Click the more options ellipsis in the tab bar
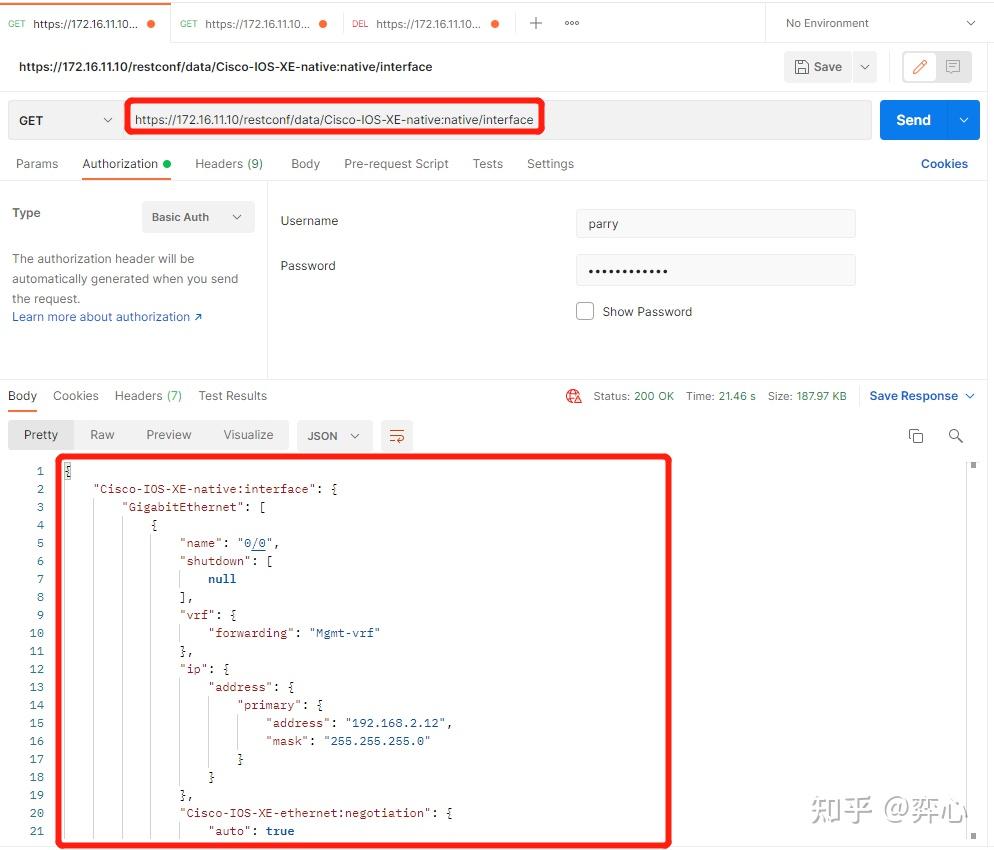 point(571,22)
